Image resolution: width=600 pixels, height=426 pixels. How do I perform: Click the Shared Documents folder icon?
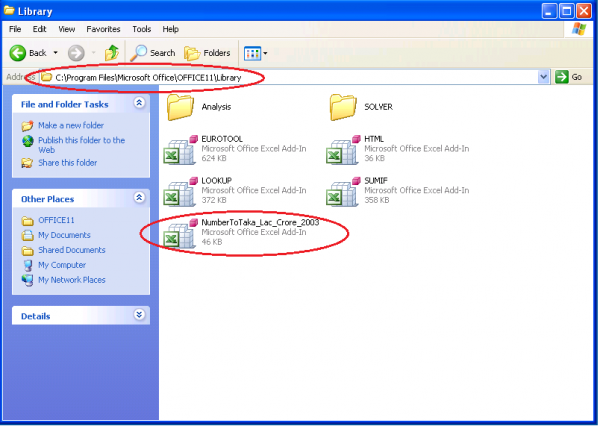tap(28, 251)
